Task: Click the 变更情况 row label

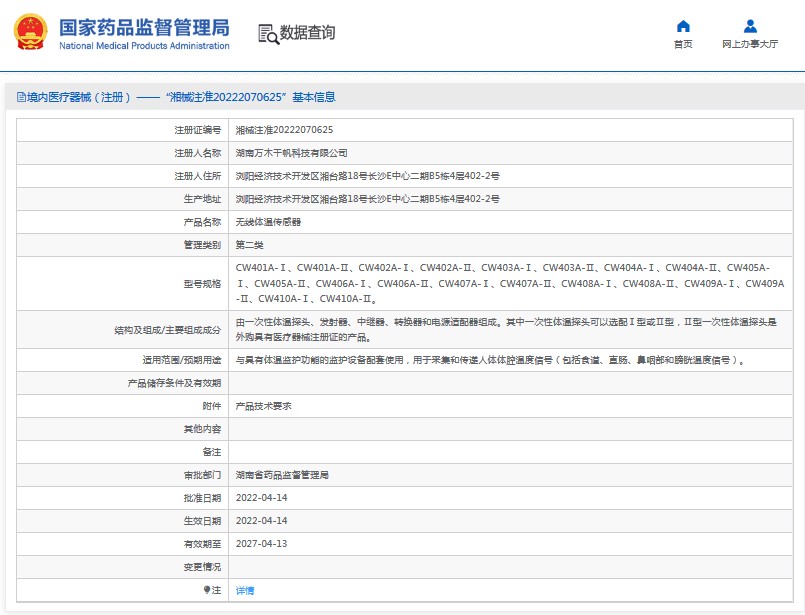Action: click(x=202, y=567)
